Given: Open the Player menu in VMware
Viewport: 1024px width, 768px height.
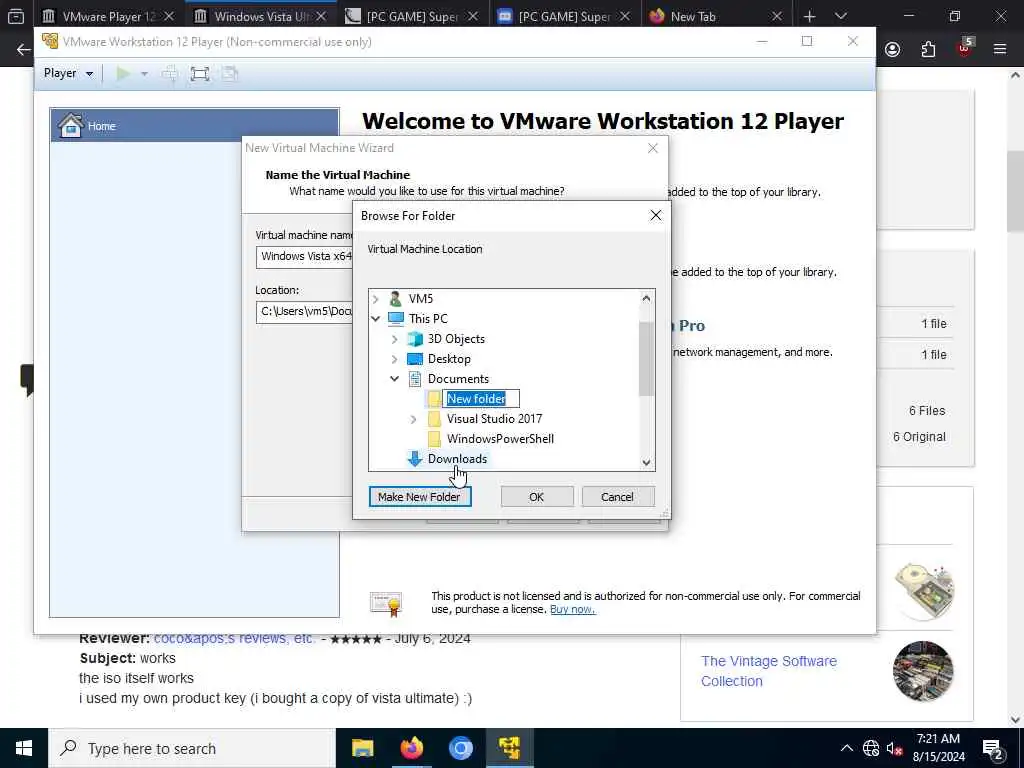Looking at the screenshot, I should coord(68,73).
